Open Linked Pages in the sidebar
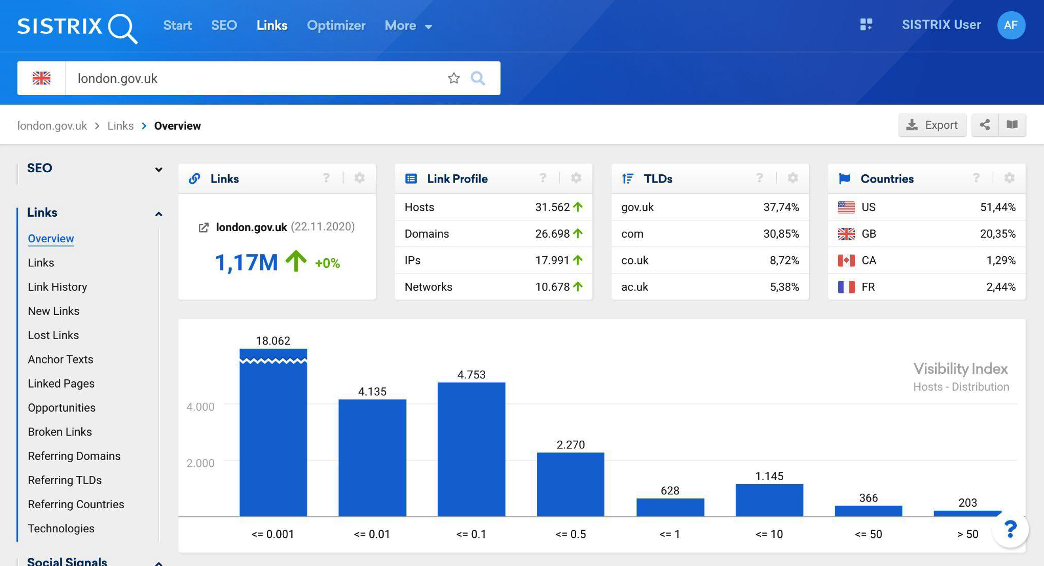 [61, 384]
